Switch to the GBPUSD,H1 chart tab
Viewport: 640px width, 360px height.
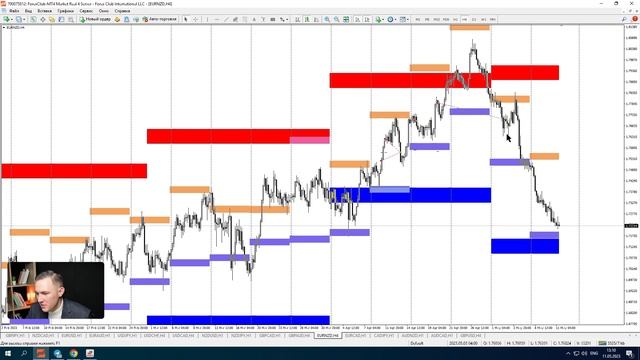[471, 336]
